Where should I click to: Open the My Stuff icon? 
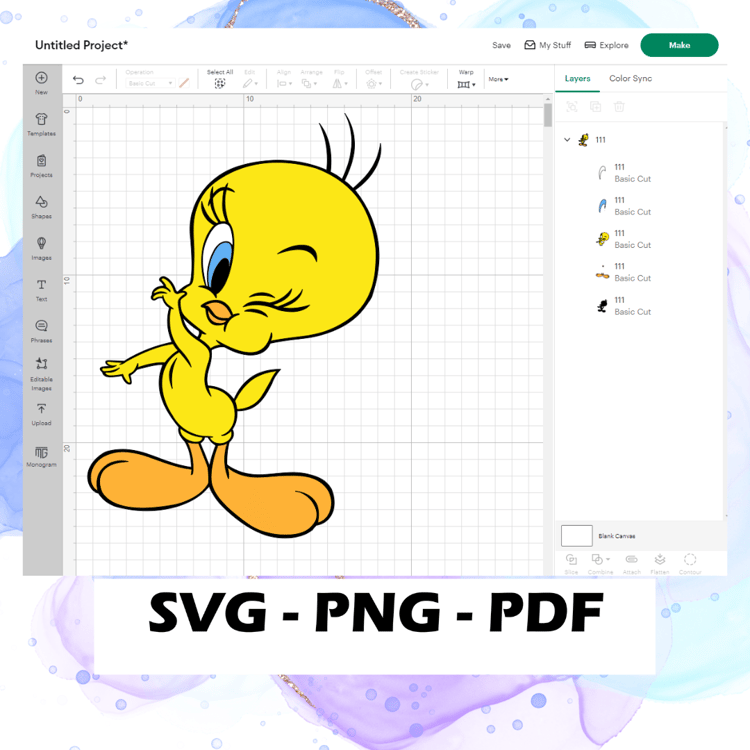point(529,45)
